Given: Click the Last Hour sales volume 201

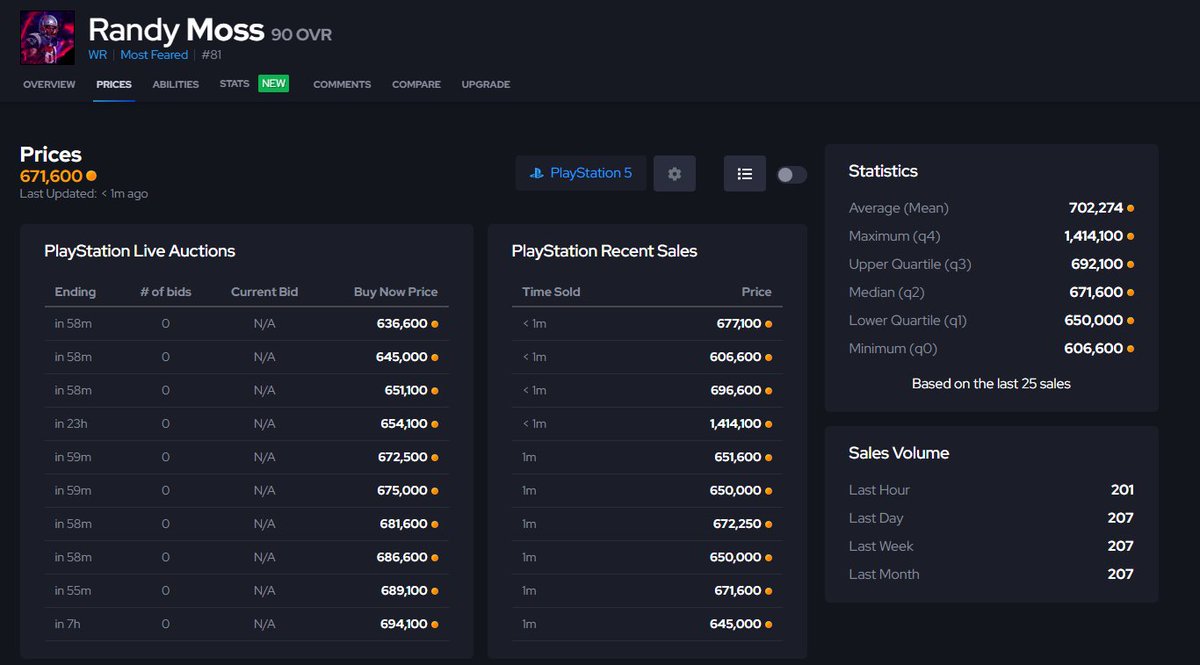Looking at the screenshot, I should tap(1122, 490).
